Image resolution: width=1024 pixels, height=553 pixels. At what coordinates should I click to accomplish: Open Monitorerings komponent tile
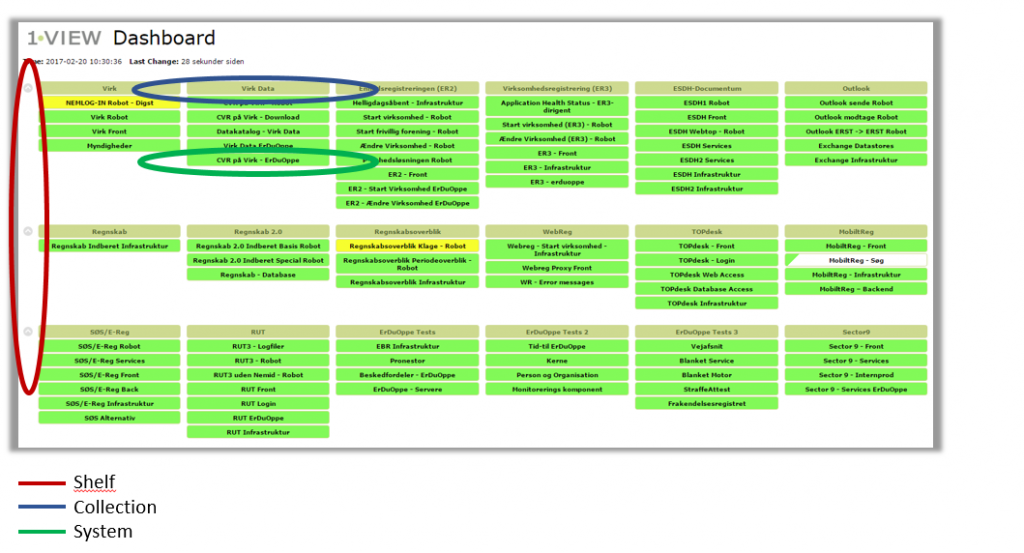click(557, 389)
